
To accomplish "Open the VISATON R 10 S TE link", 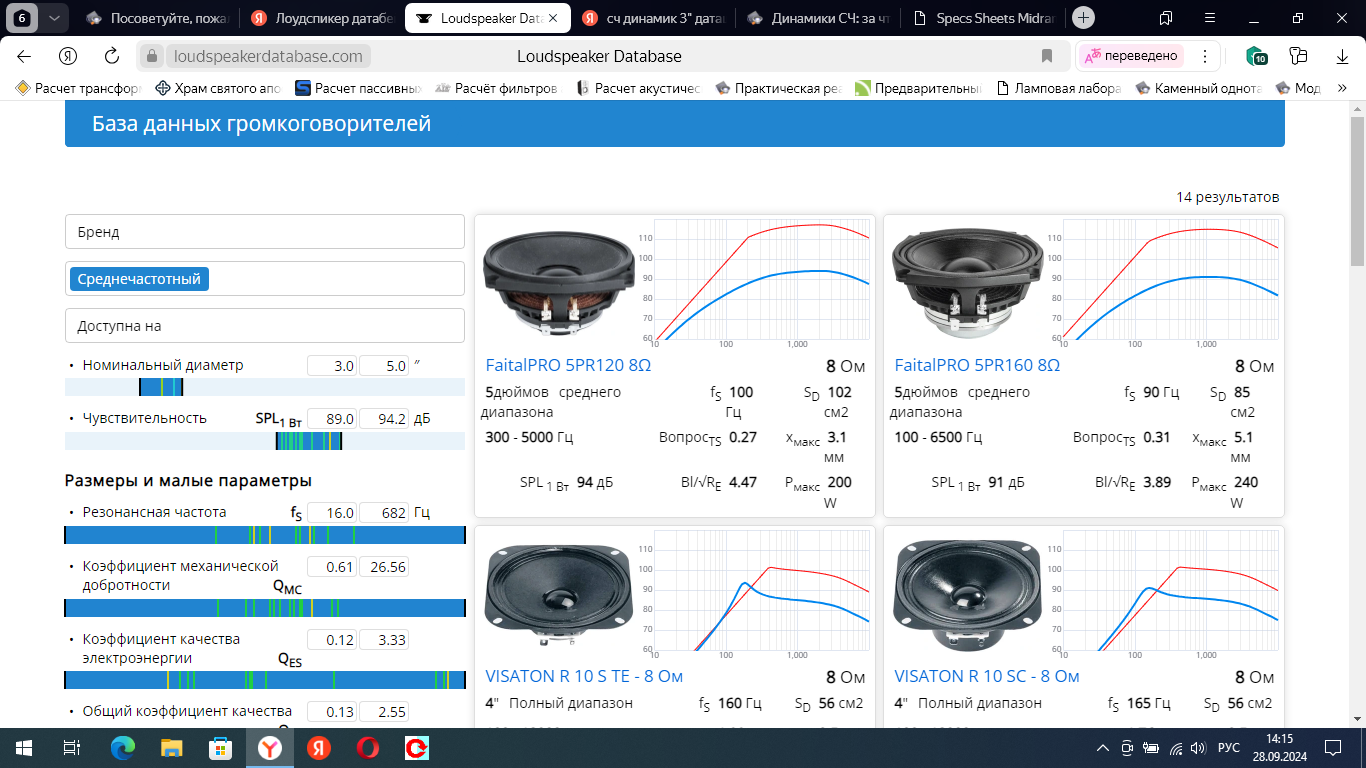I will click(584, 676).
